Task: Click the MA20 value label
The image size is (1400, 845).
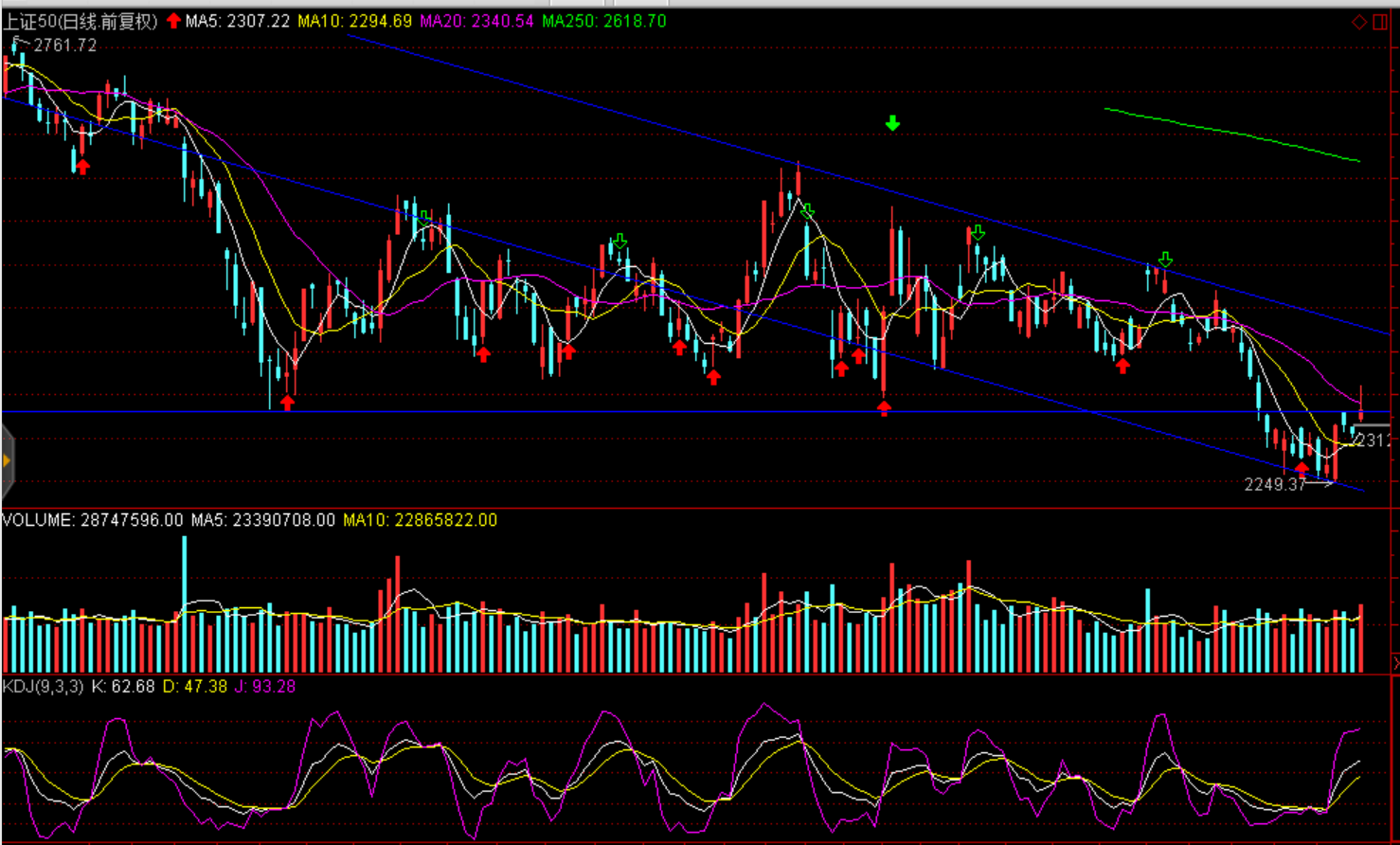Action: [476, 21]
